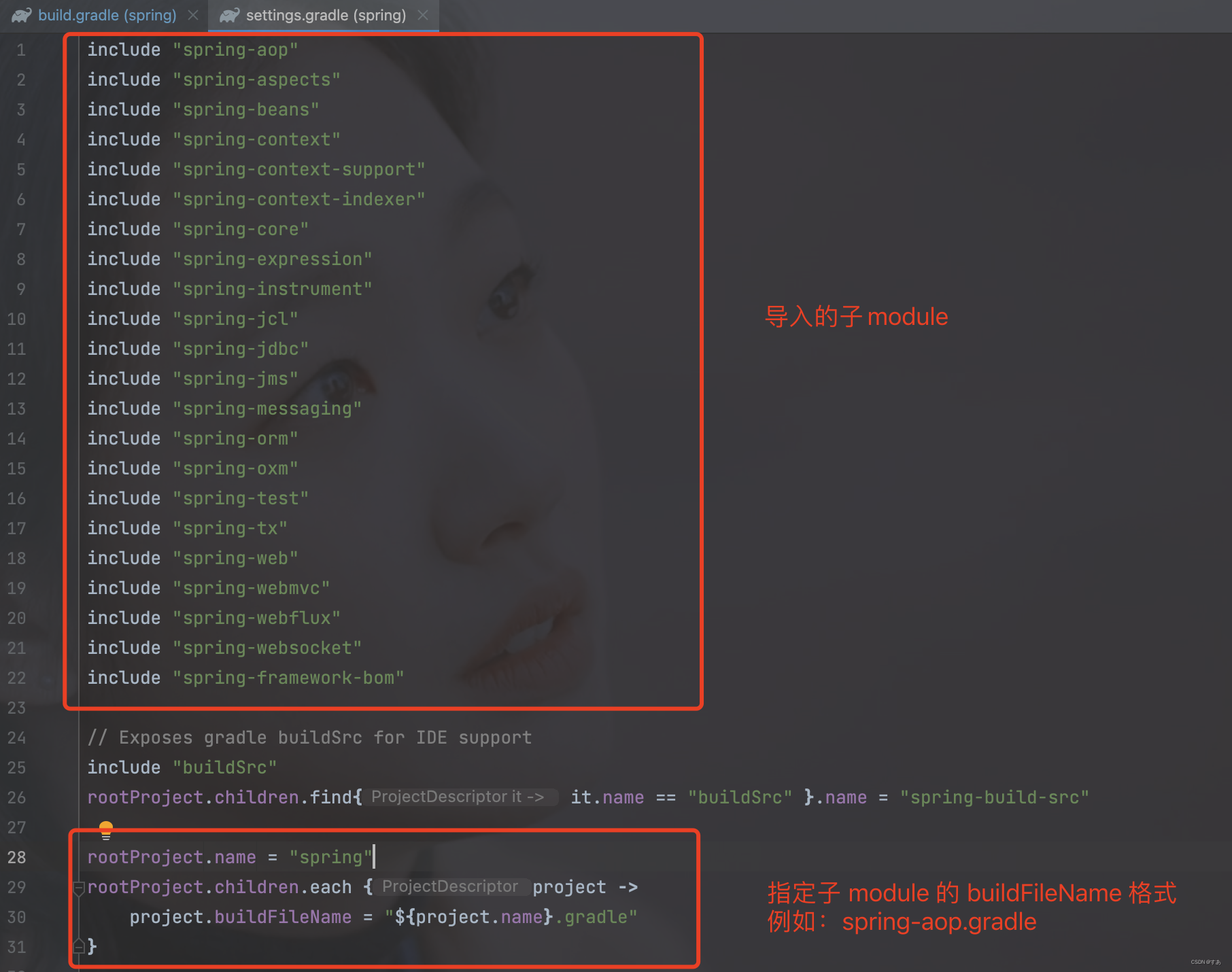Click line number 28 in the gutter

[x=16, y=857]
